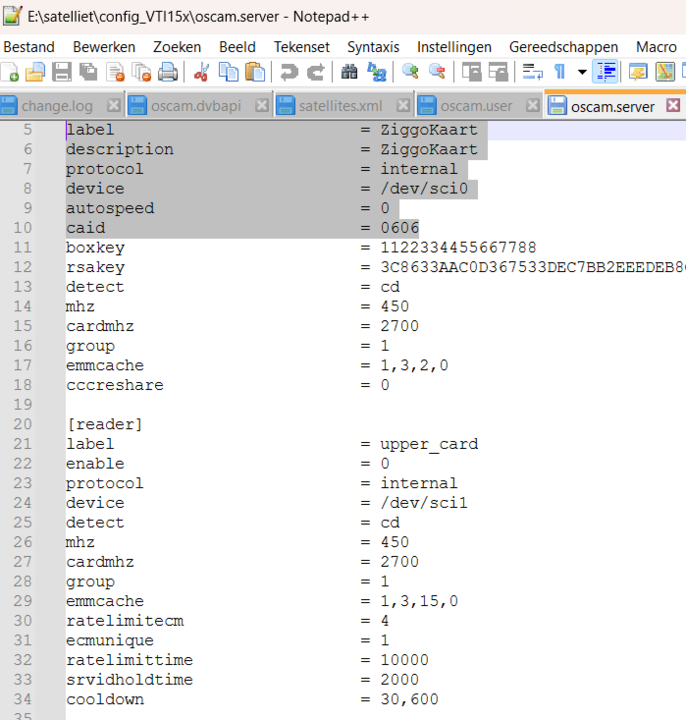Click the Find binoculars icon
The height and width of the screenshot is (720, 686).
[349, 72]
